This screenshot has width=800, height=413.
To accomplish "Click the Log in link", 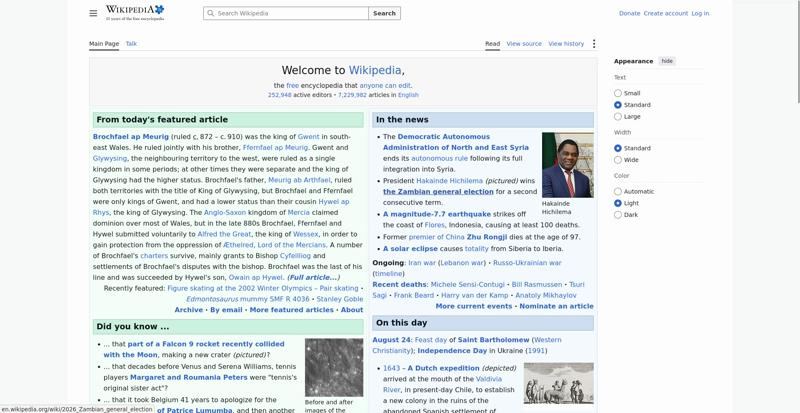I will (x=700, y=13).
